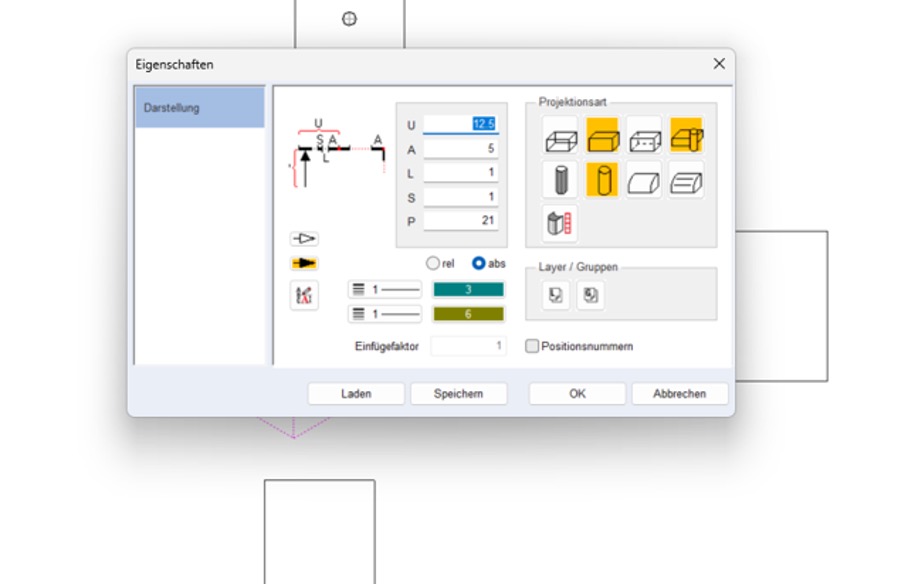This screenshot has height=584, width=908.
Task: Open the line style dropdown beside teal swatch
Action: coord(385,290)
